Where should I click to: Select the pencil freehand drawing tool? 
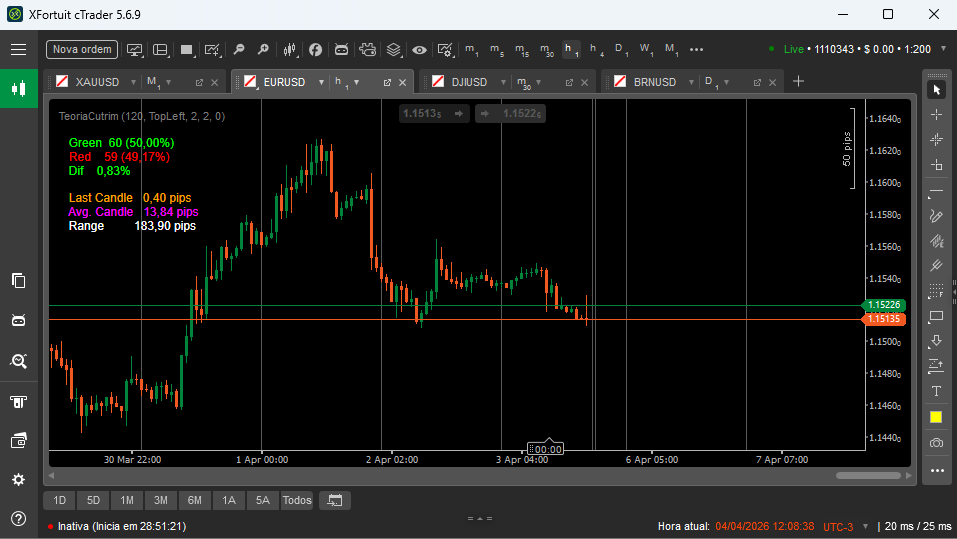(936, 215)
